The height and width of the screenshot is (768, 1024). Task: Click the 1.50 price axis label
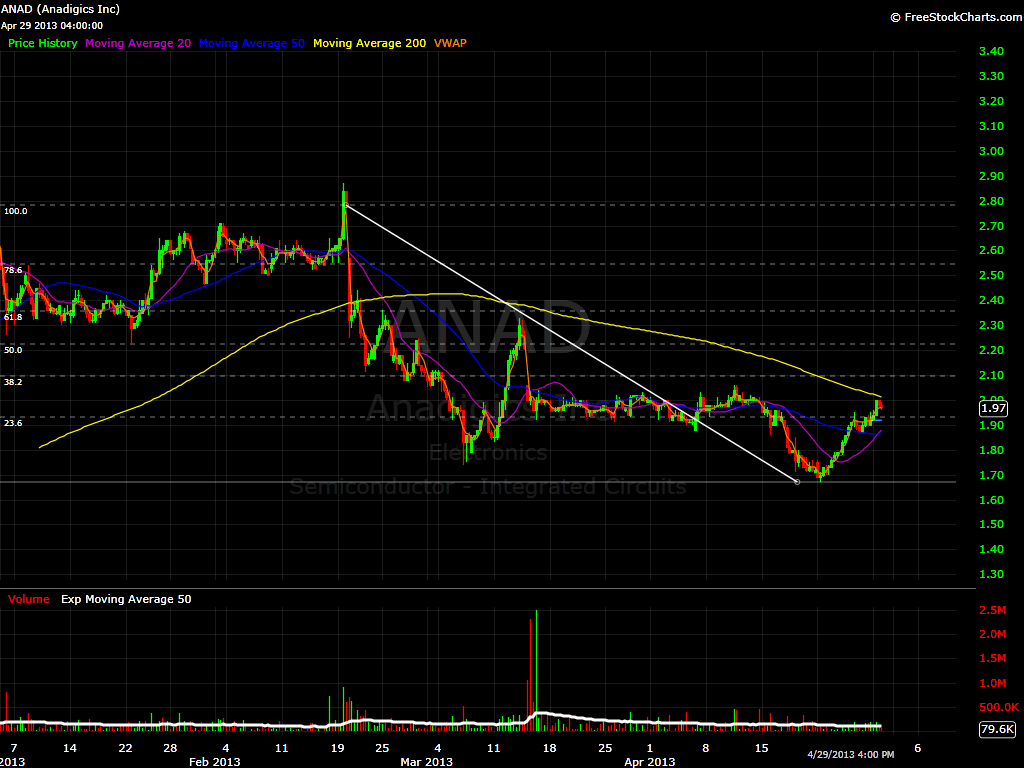pos(991,524)
